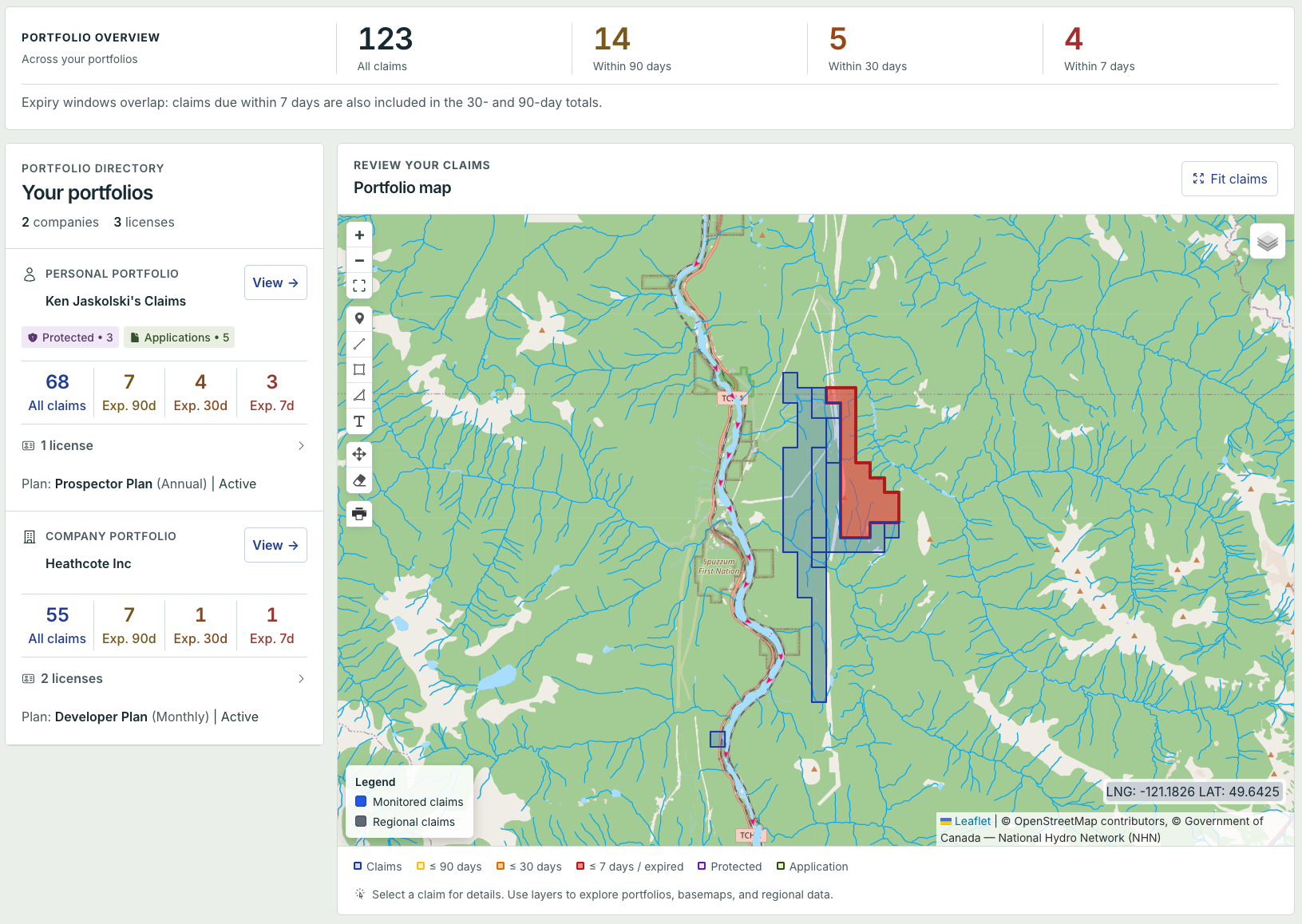Open the Leaflet attribution link
The width and height of the screenshot is (1302, 924).
tap(972, 821)
